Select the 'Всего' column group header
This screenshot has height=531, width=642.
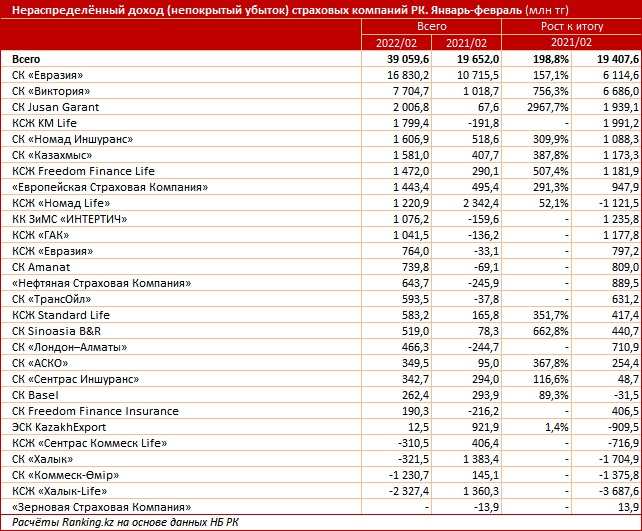[x=432, y=26]
